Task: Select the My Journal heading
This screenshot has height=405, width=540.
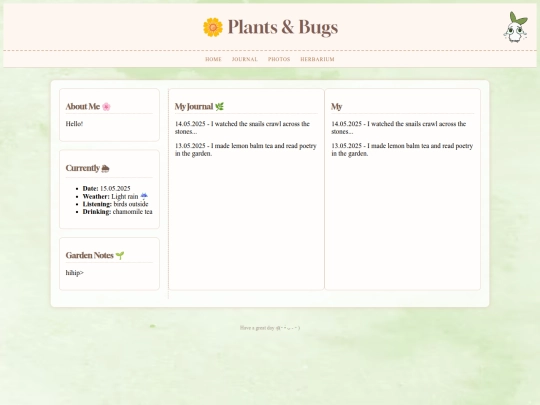Action: [x=194, y=106]
